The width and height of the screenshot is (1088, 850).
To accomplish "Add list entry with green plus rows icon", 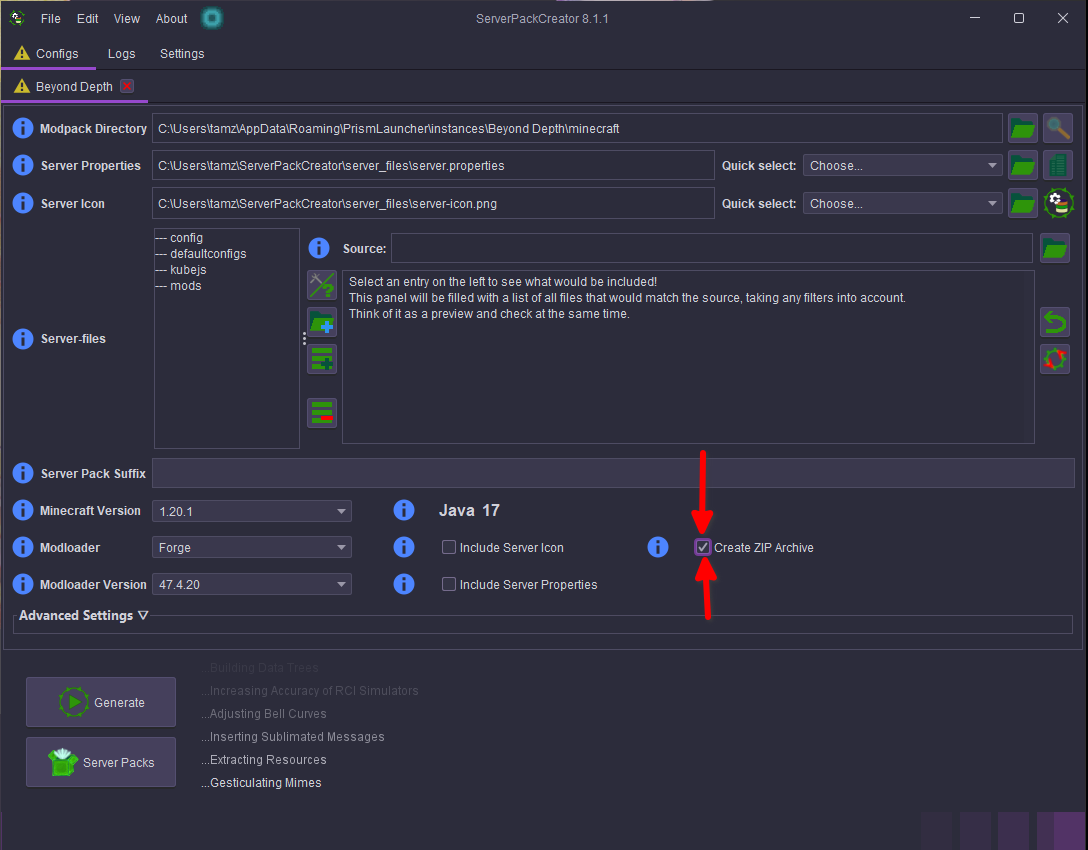I will click(322, 359).
